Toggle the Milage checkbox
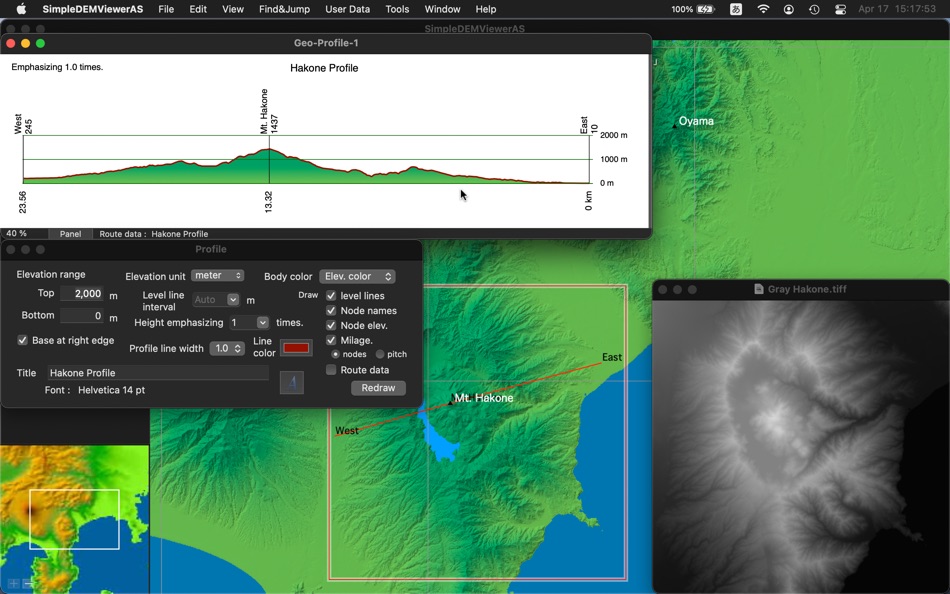This screenshot has height=594, width=950. (331, 340)
